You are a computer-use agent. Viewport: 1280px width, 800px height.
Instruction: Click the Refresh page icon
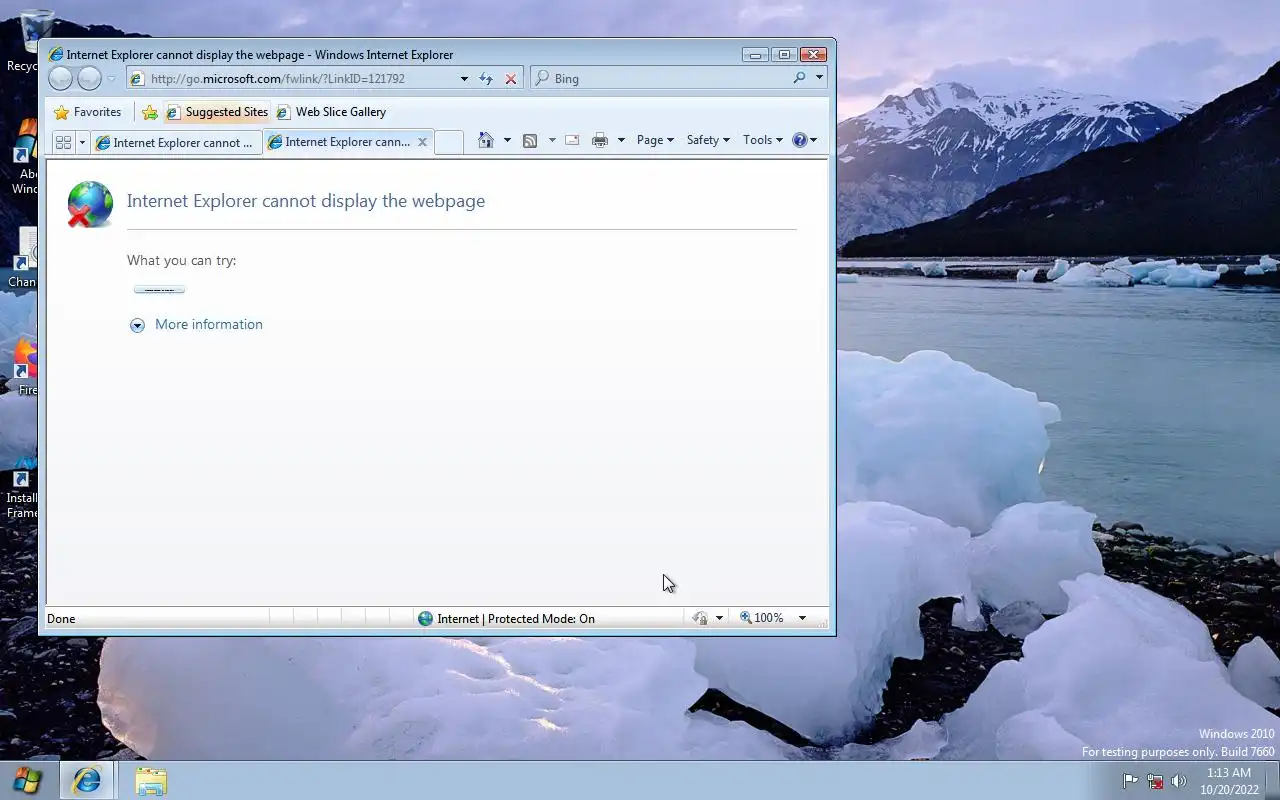point(486,79)
